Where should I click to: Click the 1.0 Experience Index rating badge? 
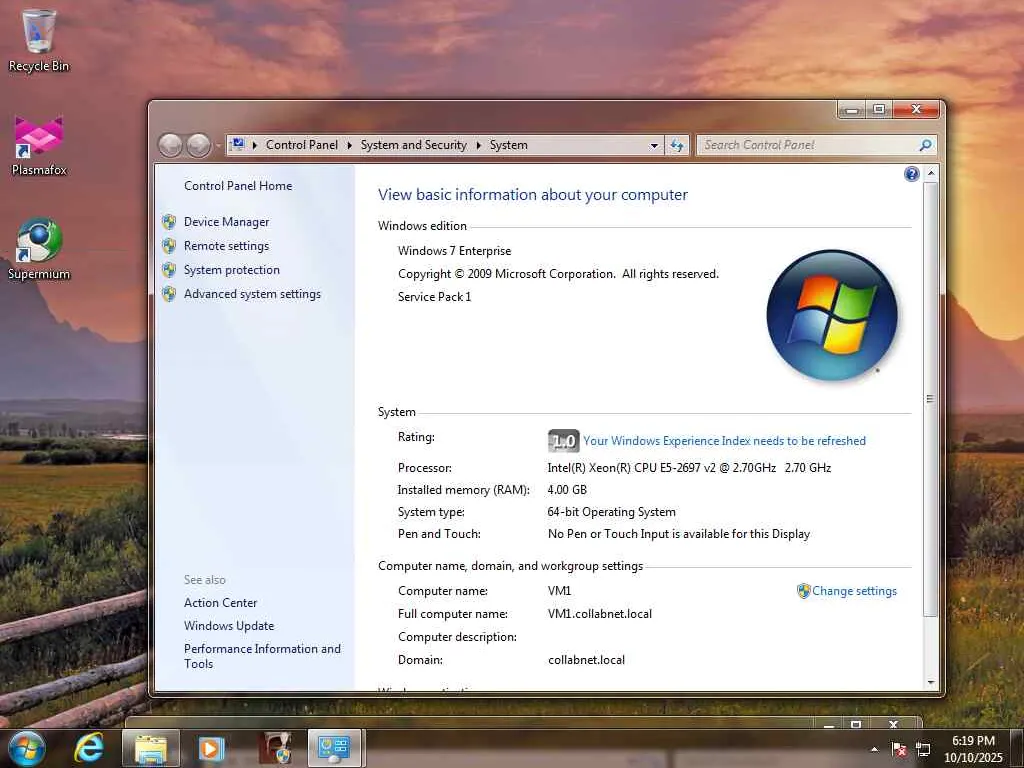563,441
